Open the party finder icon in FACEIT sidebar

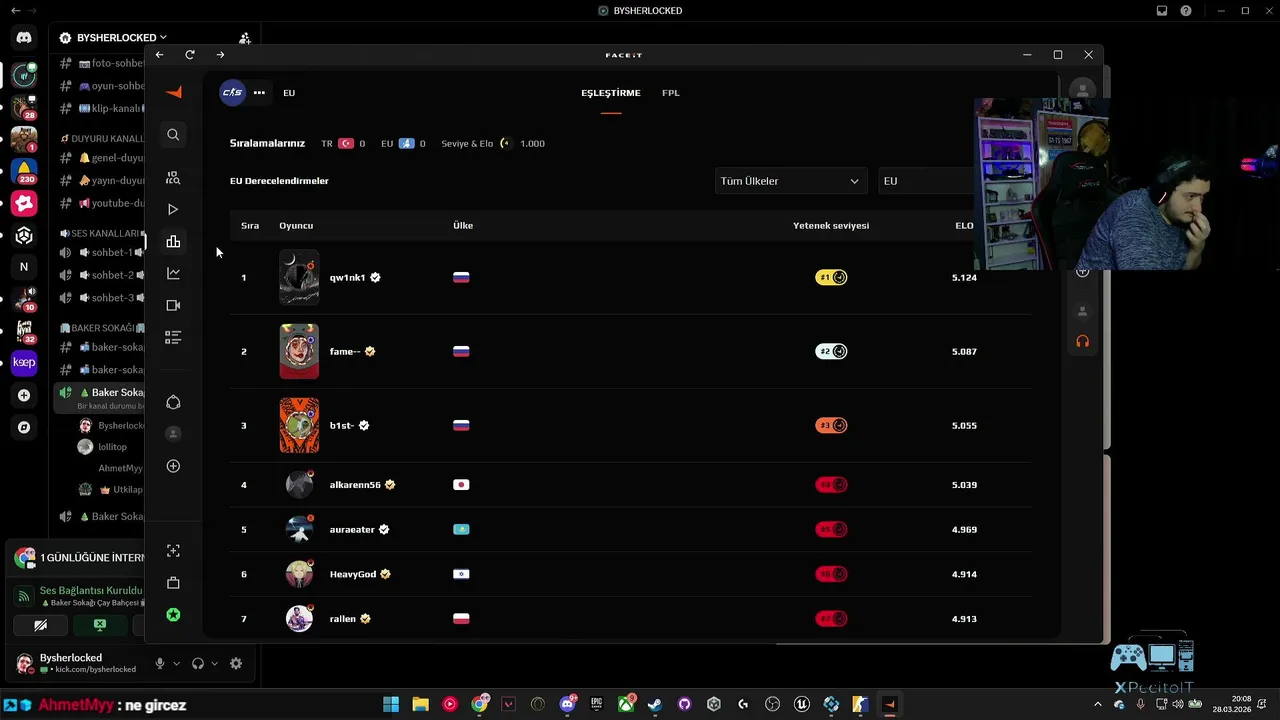pyautogui.click(x=173, y=178)
